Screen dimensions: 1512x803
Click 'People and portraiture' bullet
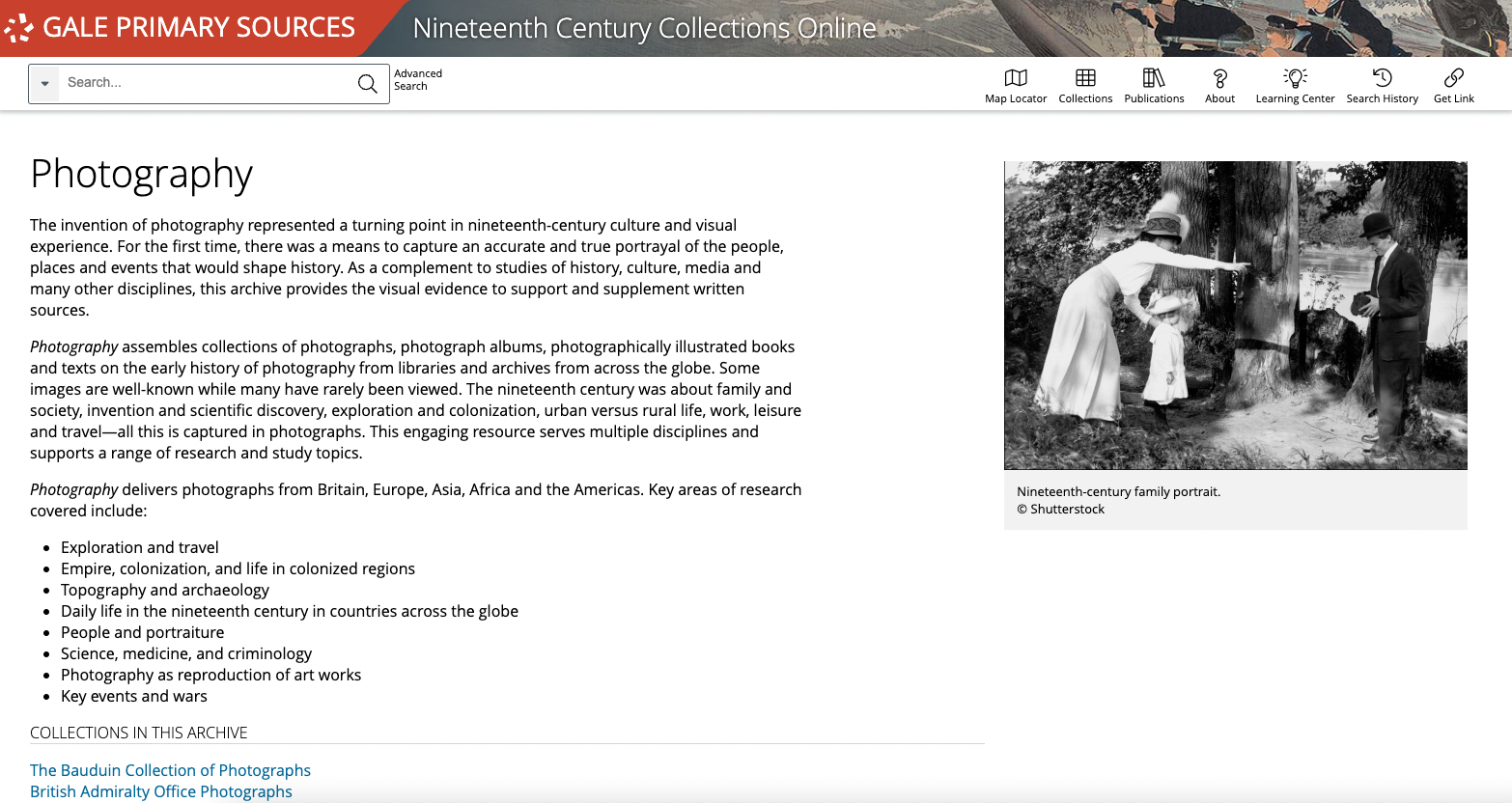coord(142,632)
